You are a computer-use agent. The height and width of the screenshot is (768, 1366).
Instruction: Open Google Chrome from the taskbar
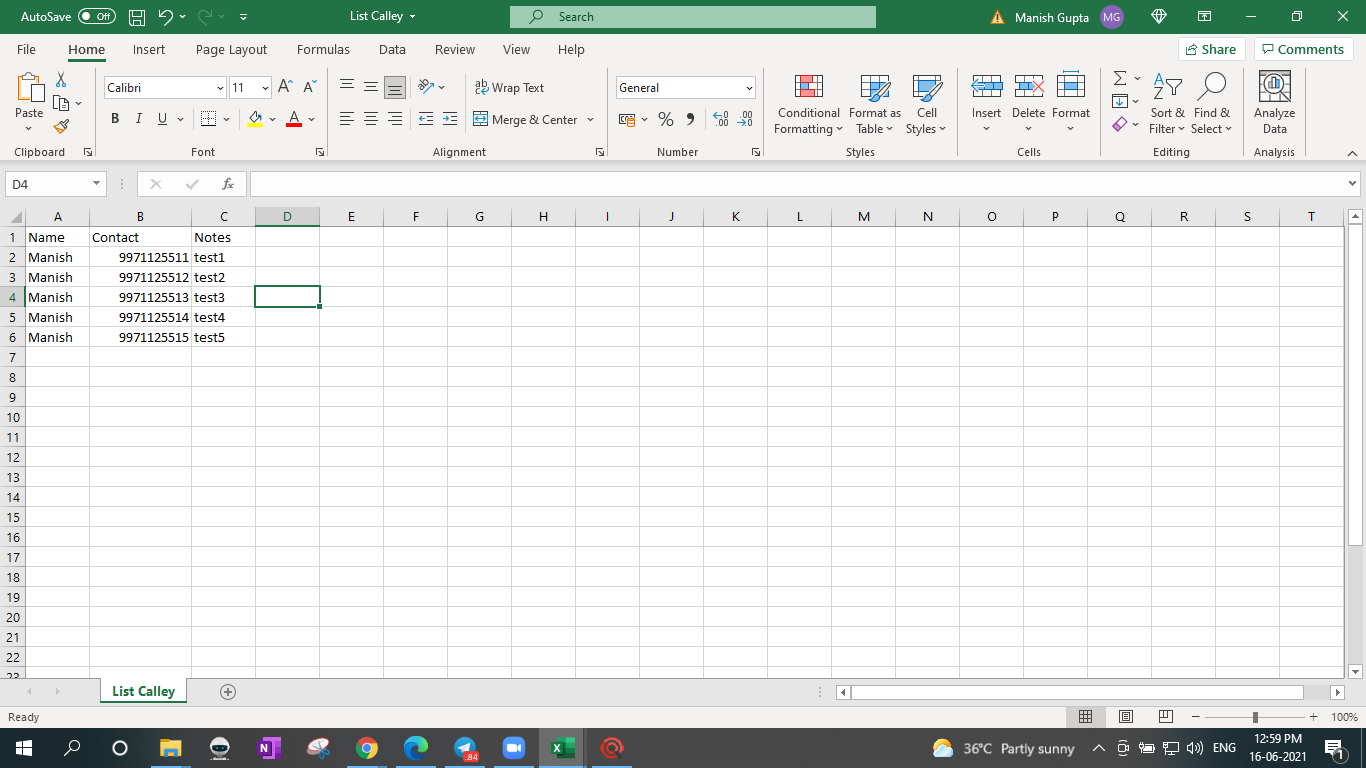click(x=367, y=748)
